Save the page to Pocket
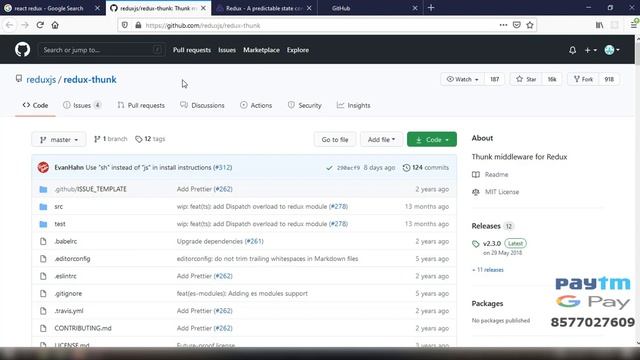640x360 pixels. [x=517, y=25]
